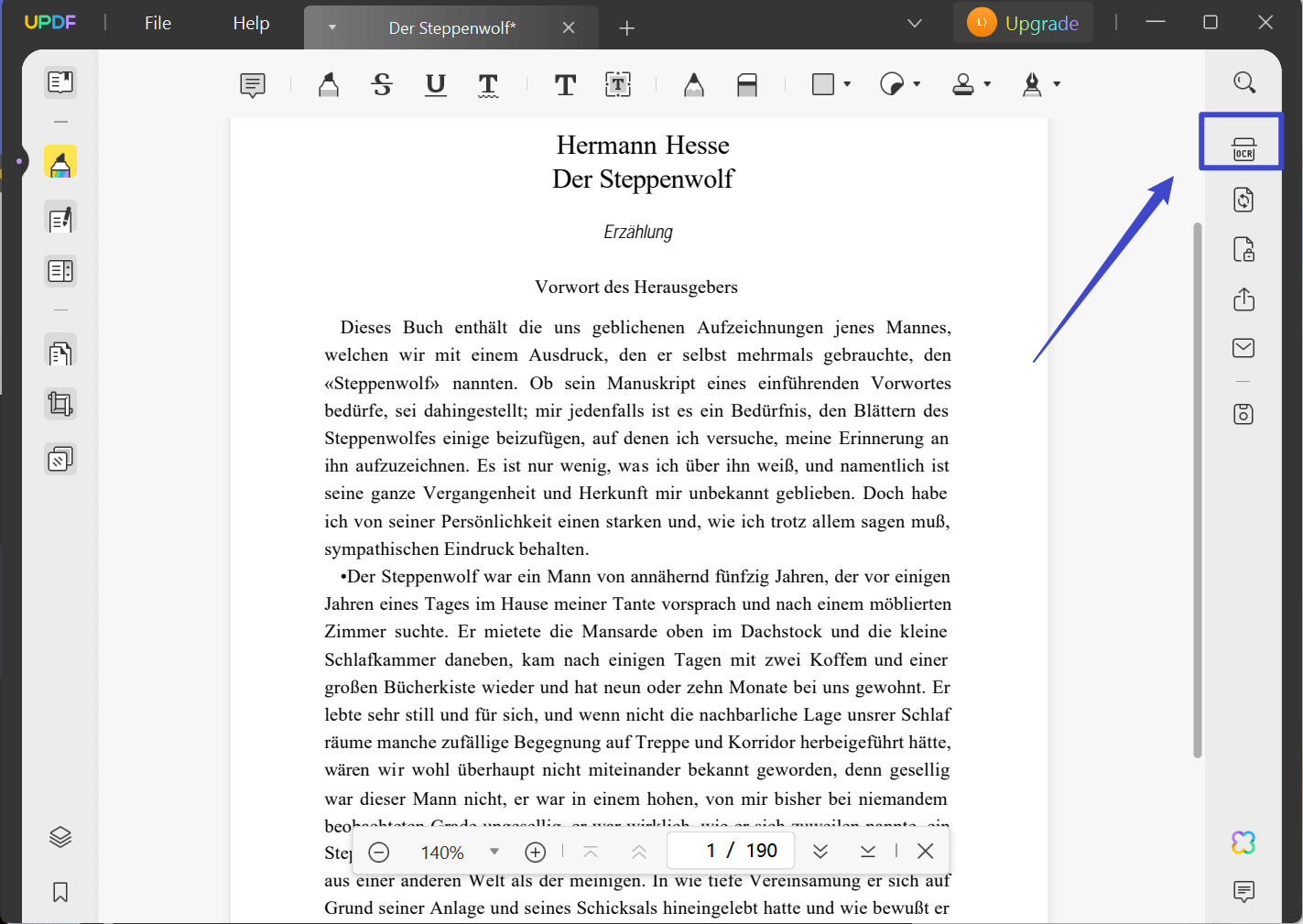1303x924 pixels.
Task: Open the Protect PDF lock icon
Action: click(x=1243, y=249)
